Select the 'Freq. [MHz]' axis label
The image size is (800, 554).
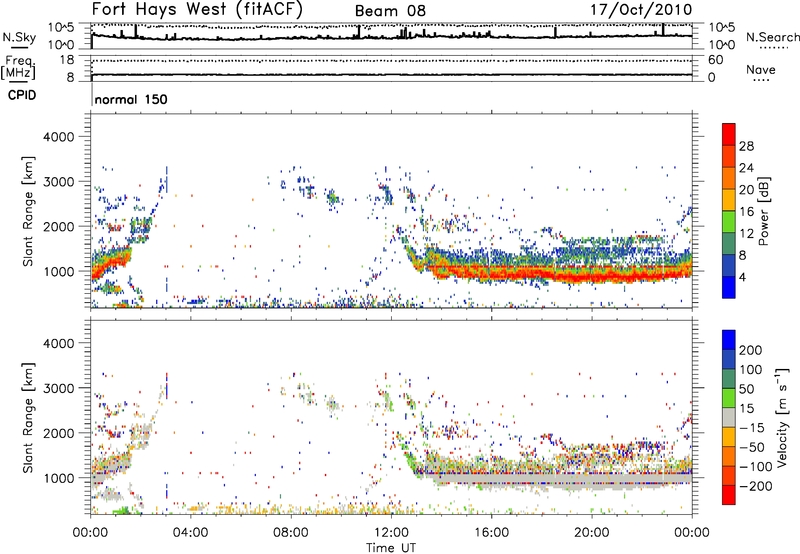click(x=18, y=68)
